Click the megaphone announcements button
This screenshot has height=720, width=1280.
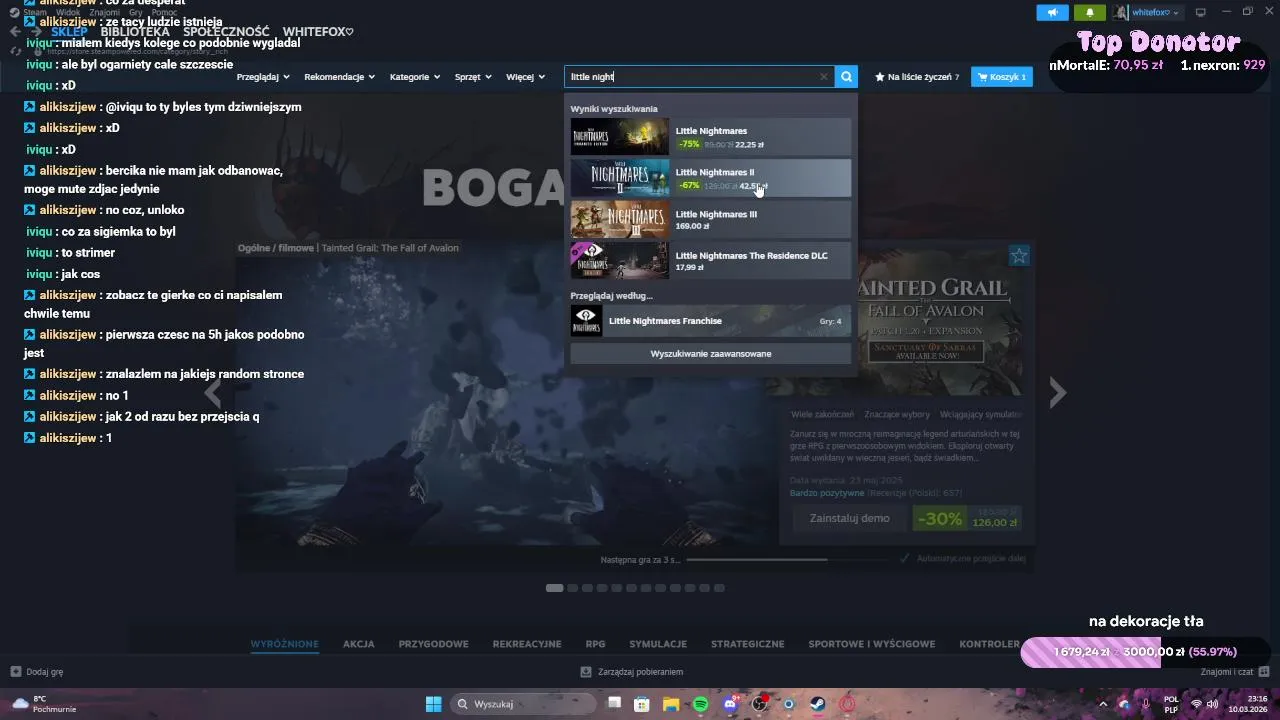(1052, 12)
